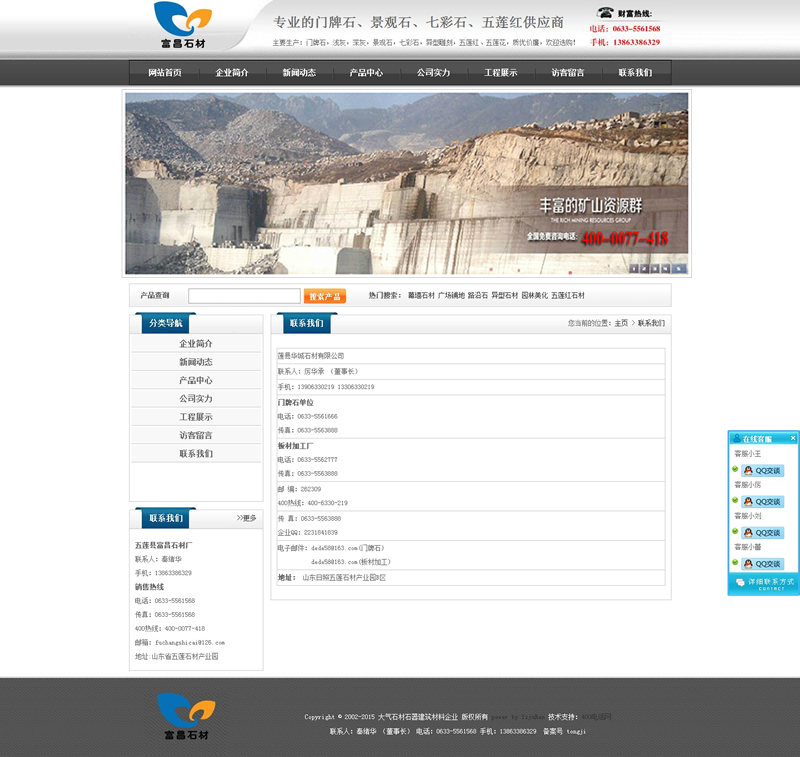Select the last banner slide indicator
This screenshot has width=800, height=757.
coord(681,268)
